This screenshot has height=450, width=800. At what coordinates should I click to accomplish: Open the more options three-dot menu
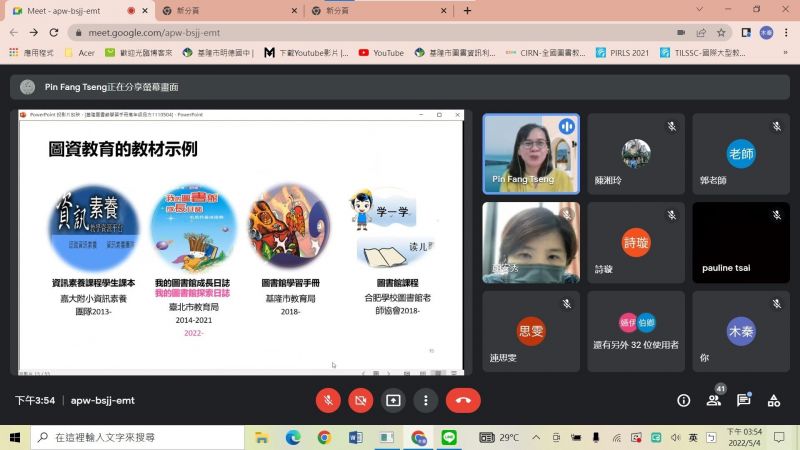pyautogui.click(x=427, y=400)
